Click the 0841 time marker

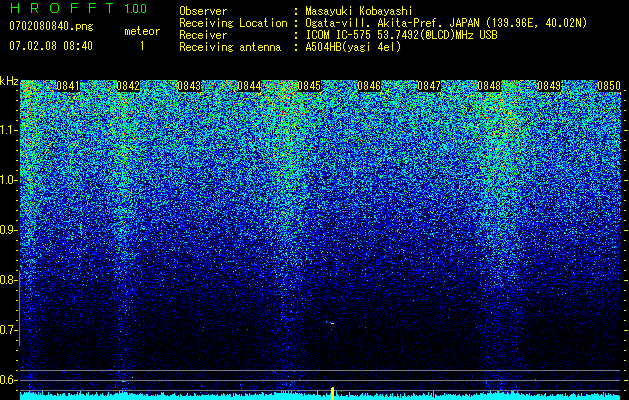pos(68,86)
